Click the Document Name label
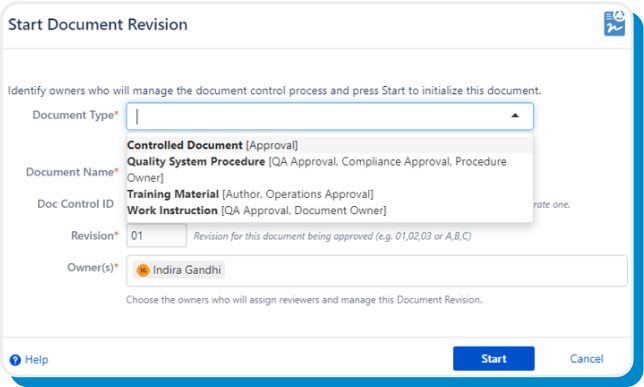Viewport: 644px width, 387px height. 72,172
